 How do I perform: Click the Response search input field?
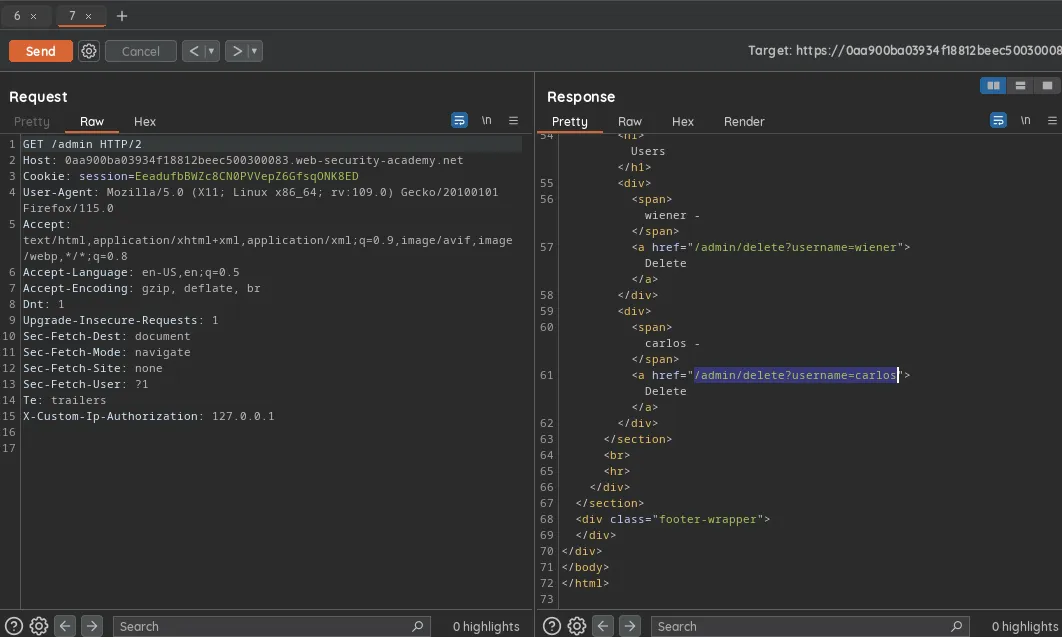coord(810,626)
